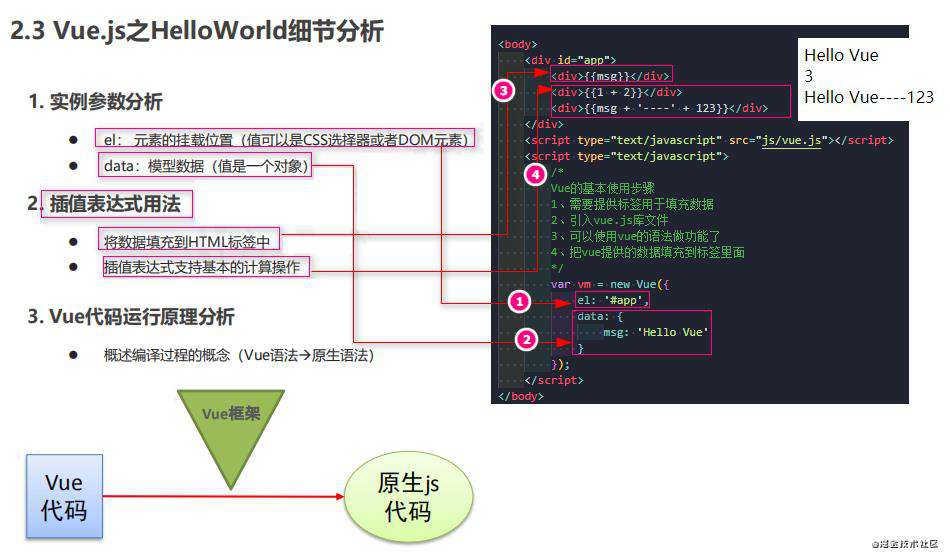Click code line "msg: 'Hello Vue'"

tap(656, 332)
